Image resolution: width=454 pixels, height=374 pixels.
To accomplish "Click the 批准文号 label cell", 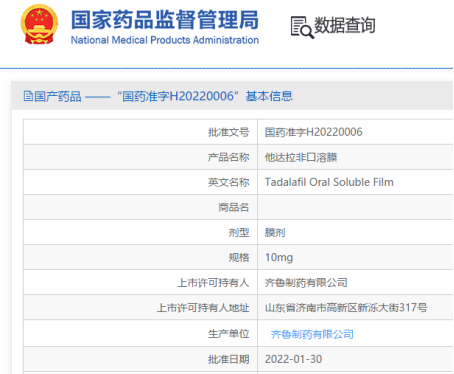I will [x=140, y=132].
